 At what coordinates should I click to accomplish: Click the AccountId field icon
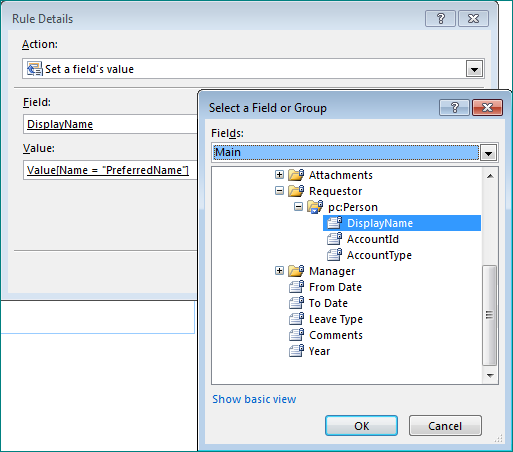334,239
